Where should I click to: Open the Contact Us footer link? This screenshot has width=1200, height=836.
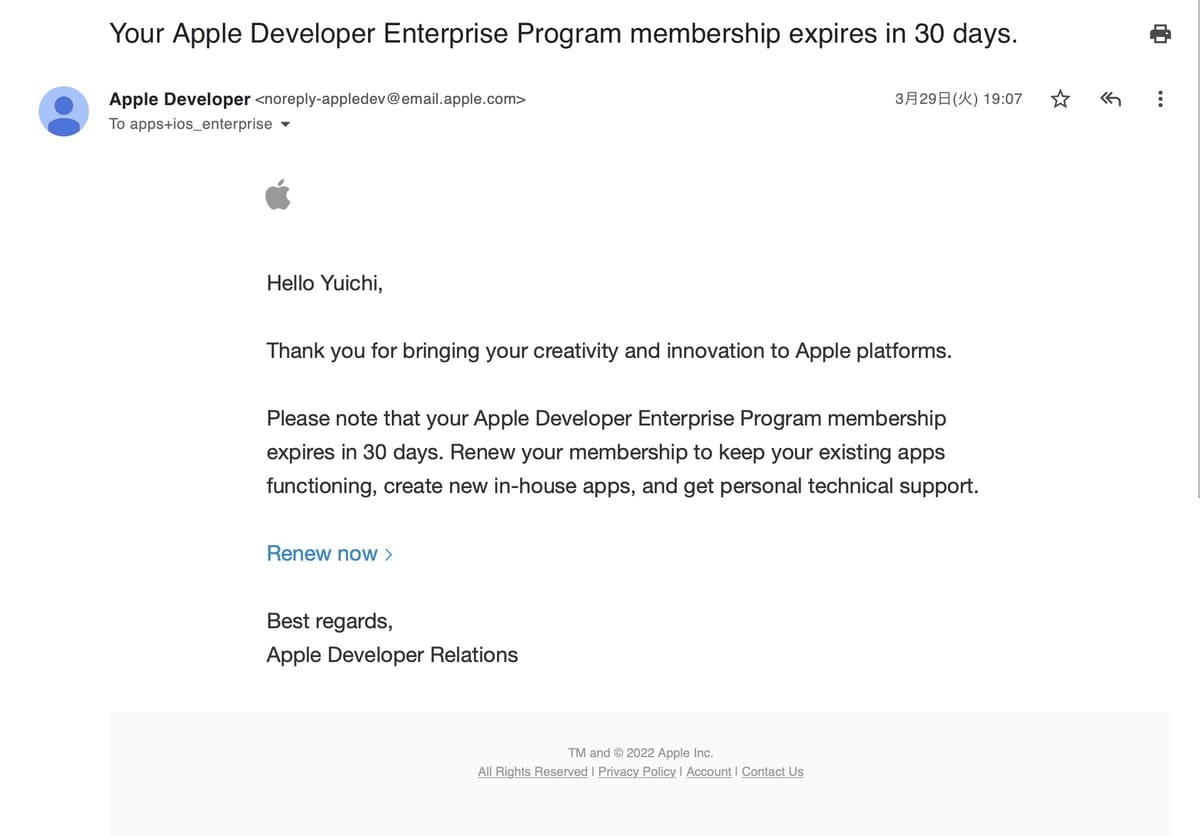[772, 772]
